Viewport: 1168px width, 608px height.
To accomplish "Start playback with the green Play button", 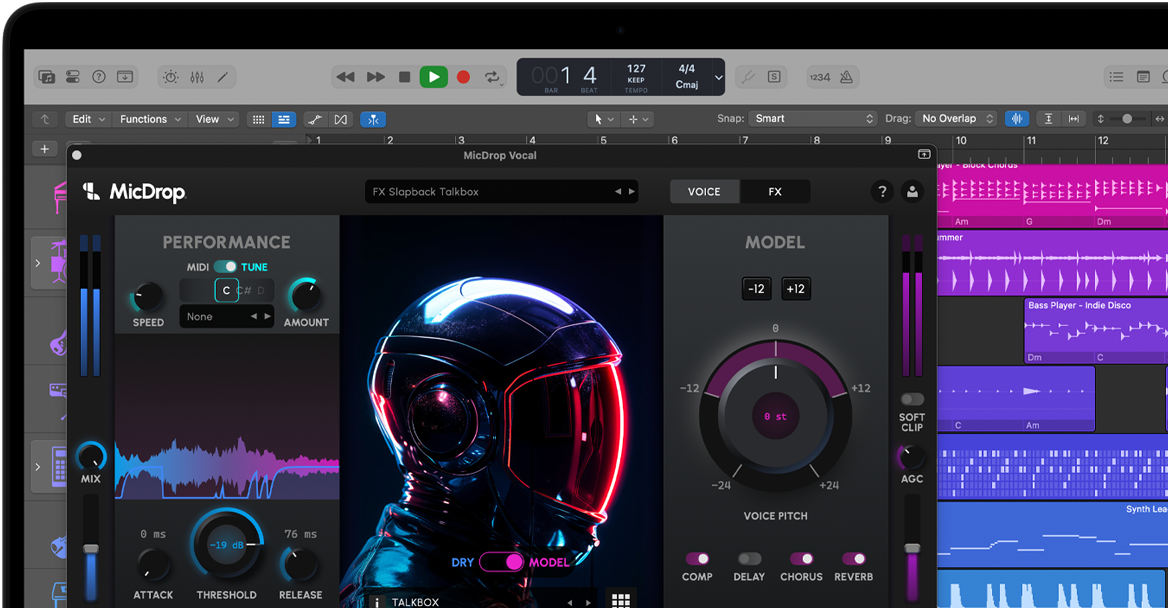I will tap(434, 77).
